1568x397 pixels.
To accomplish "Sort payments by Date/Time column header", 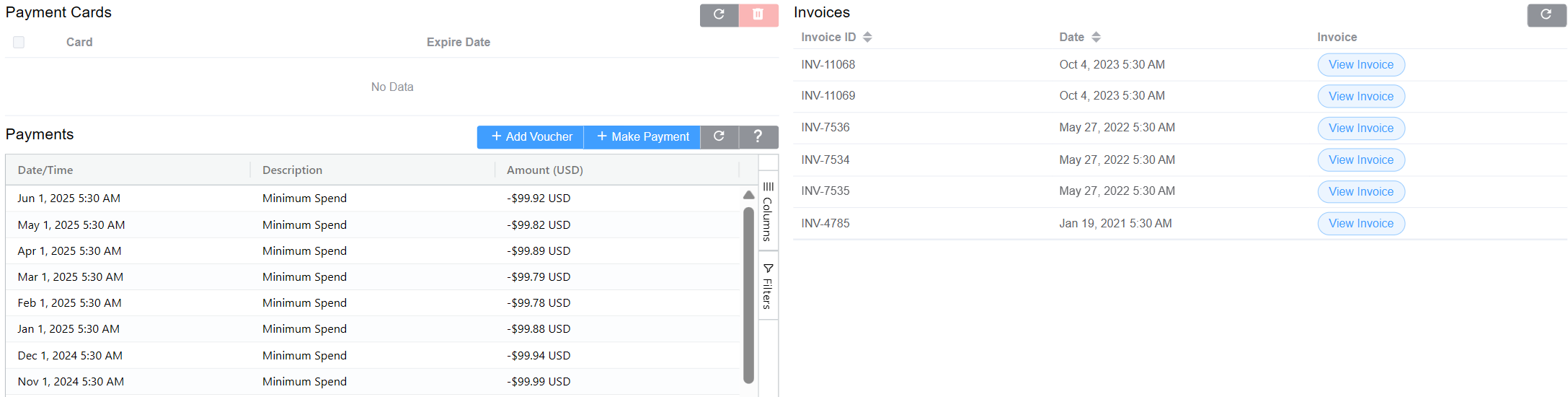I will coord(45,170).
